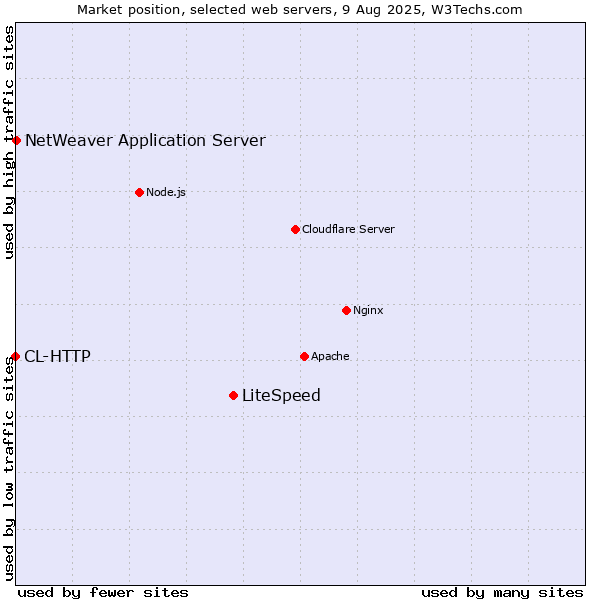Select the Nginx label text
This screenshot has width=600, height=600.
(x=368, y=310)
